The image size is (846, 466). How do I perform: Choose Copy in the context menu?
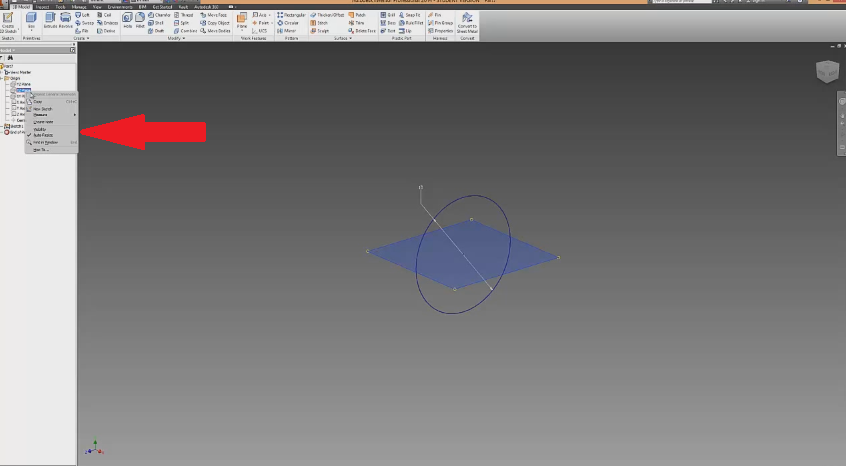click(51, 101)
